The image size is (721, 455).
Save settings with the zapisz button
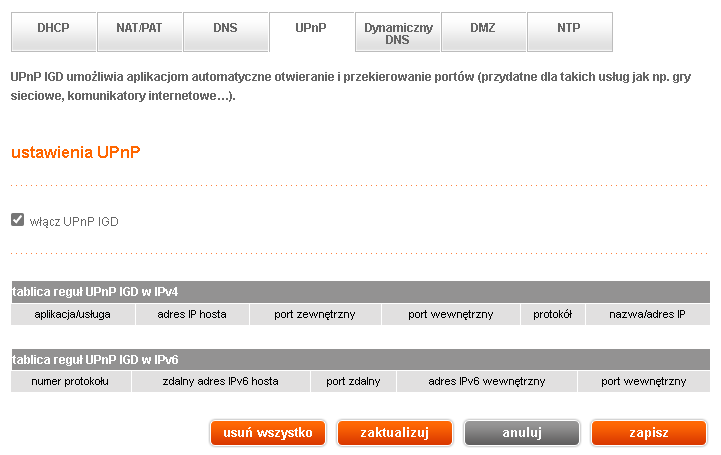click(x=649, y=433)
